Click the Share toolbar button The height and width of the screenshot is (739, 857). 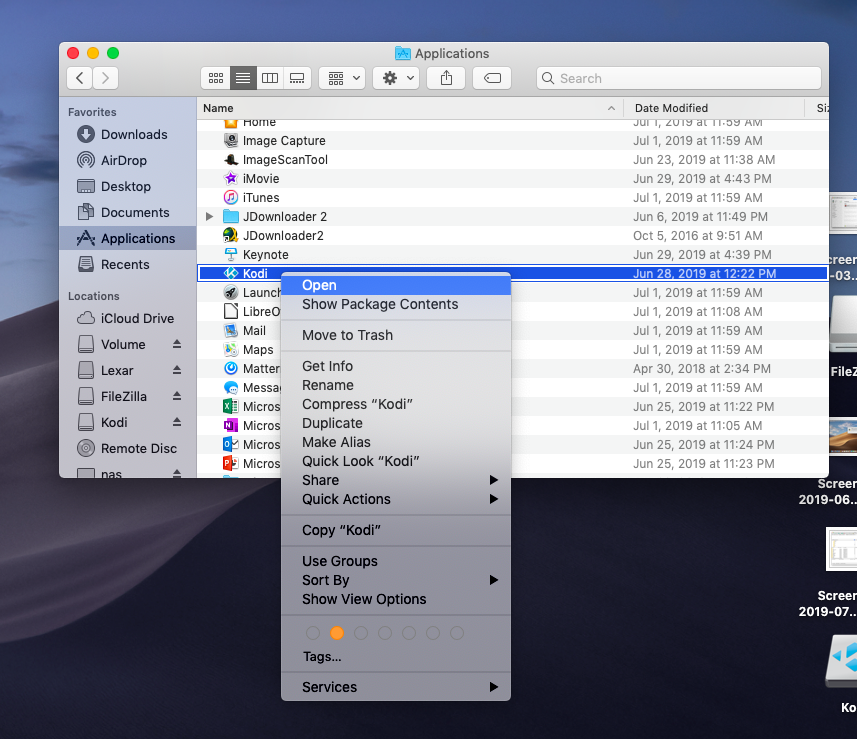(447, 78)
